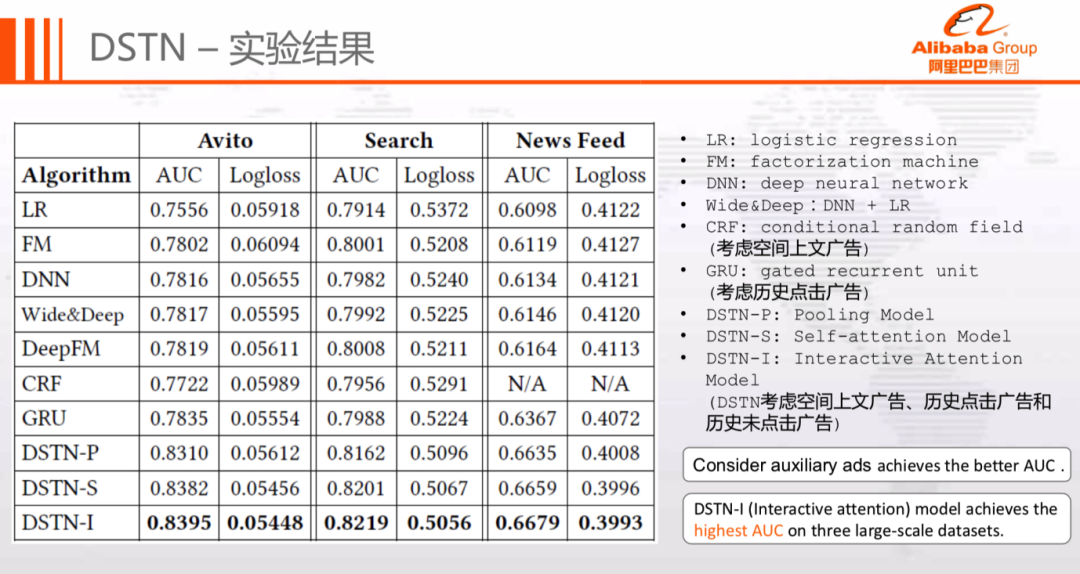Select the 'DSTN-S' row label in table
This screenshot has width=1080, height=574.
[x=59, y=488]
